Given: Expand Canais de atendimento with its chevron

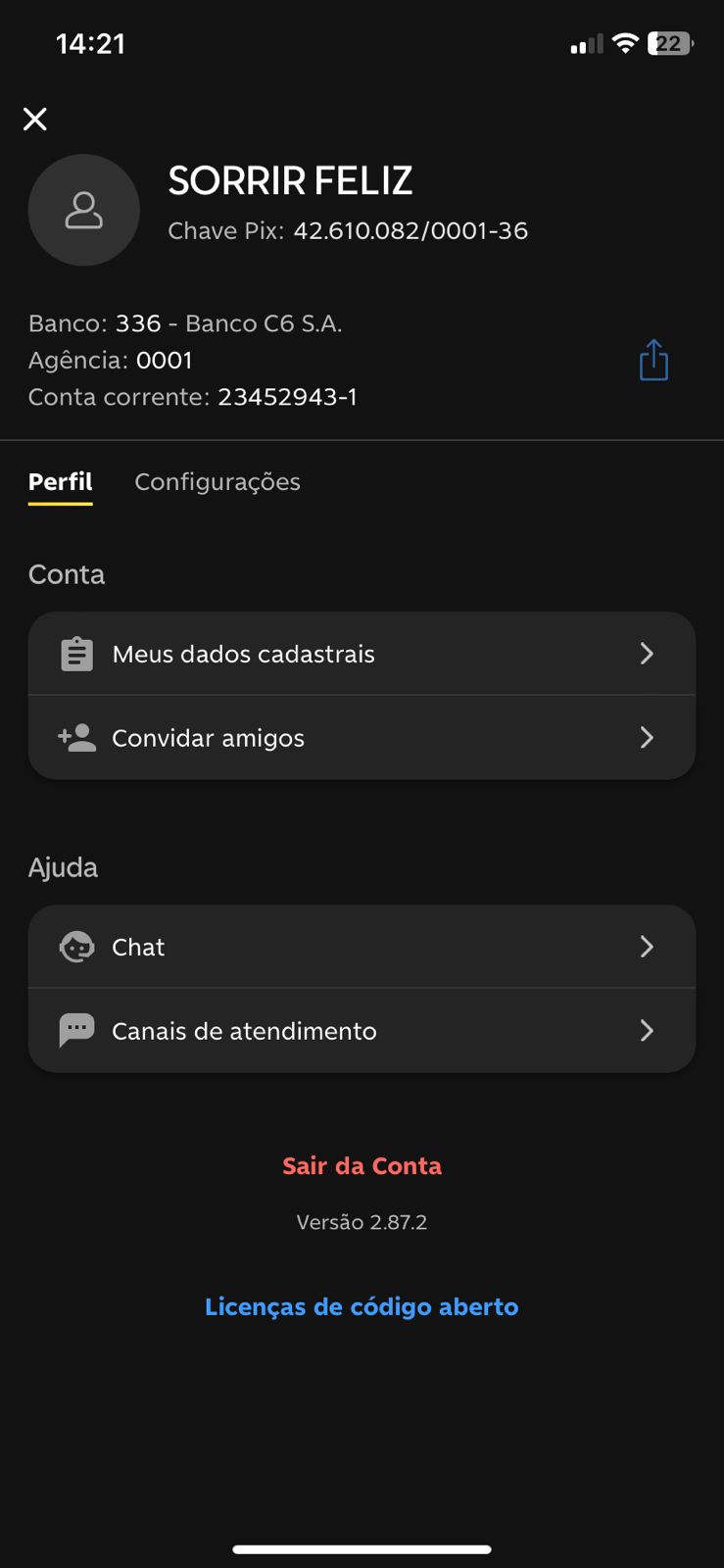Looking at the screenshot, I should pyautogui.click(x=647, y=1030).
